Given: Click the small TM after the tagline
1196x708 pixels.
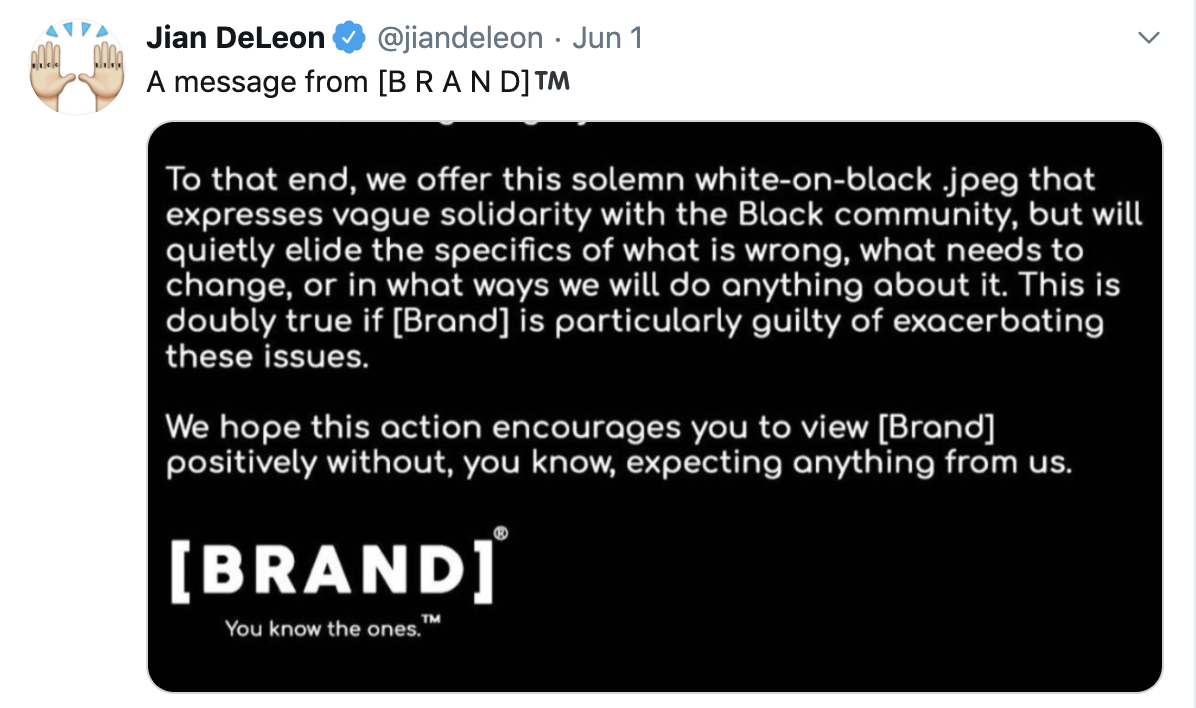Looking at the screenshot, I should tap(432, 623).
